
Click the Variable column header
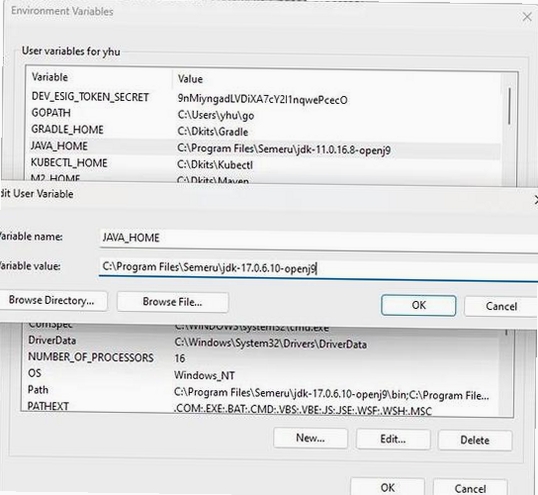(50, 77)
